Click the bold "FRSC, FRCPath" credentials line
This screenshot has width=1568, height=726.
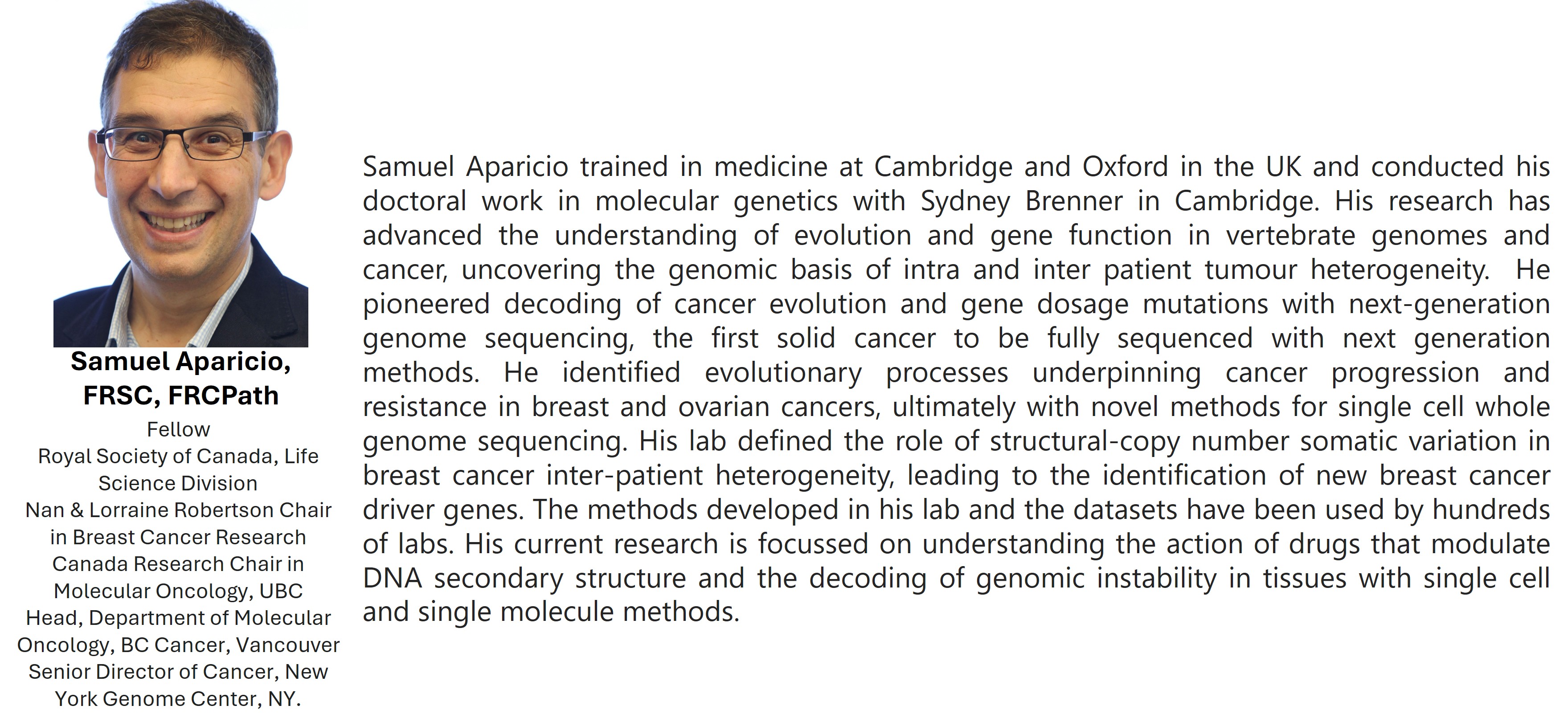[x=181, y=396]
